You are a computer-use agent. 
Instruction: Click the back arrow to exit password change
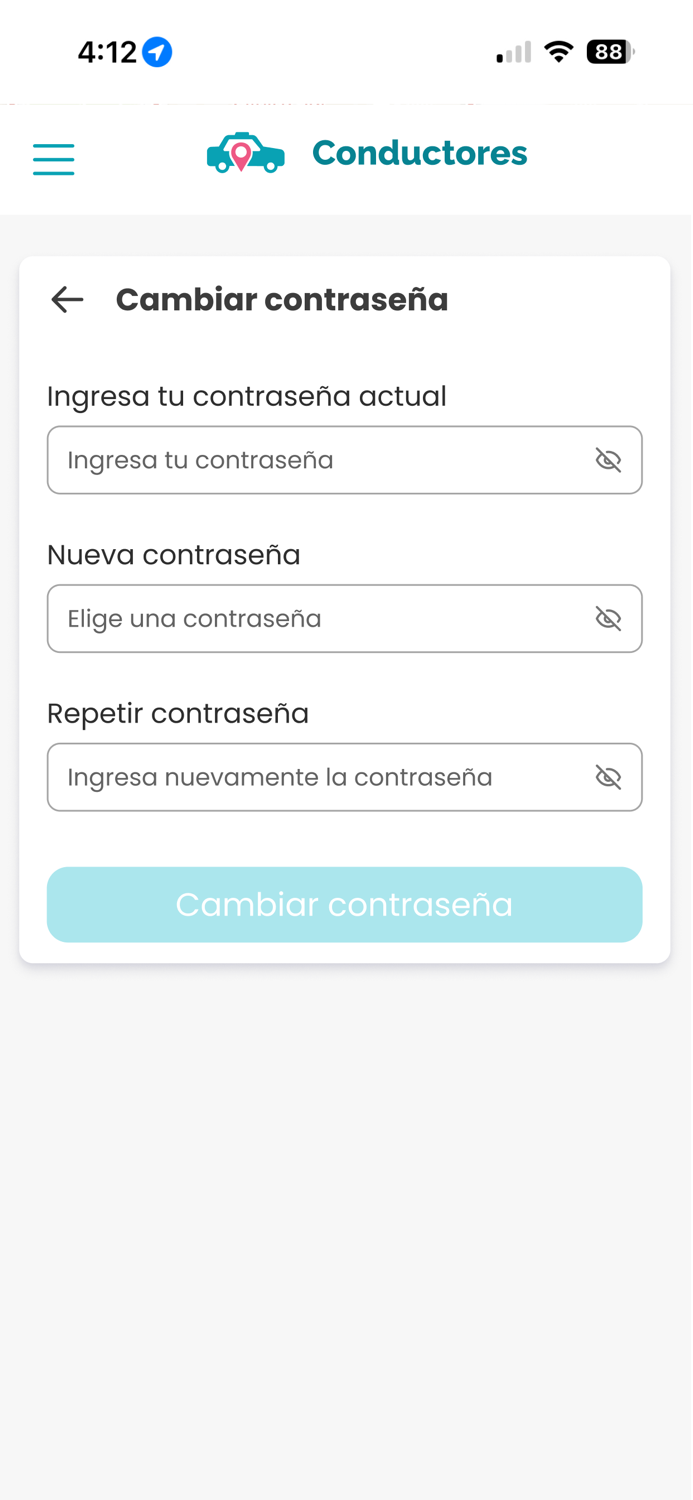[x=66, y=299]
